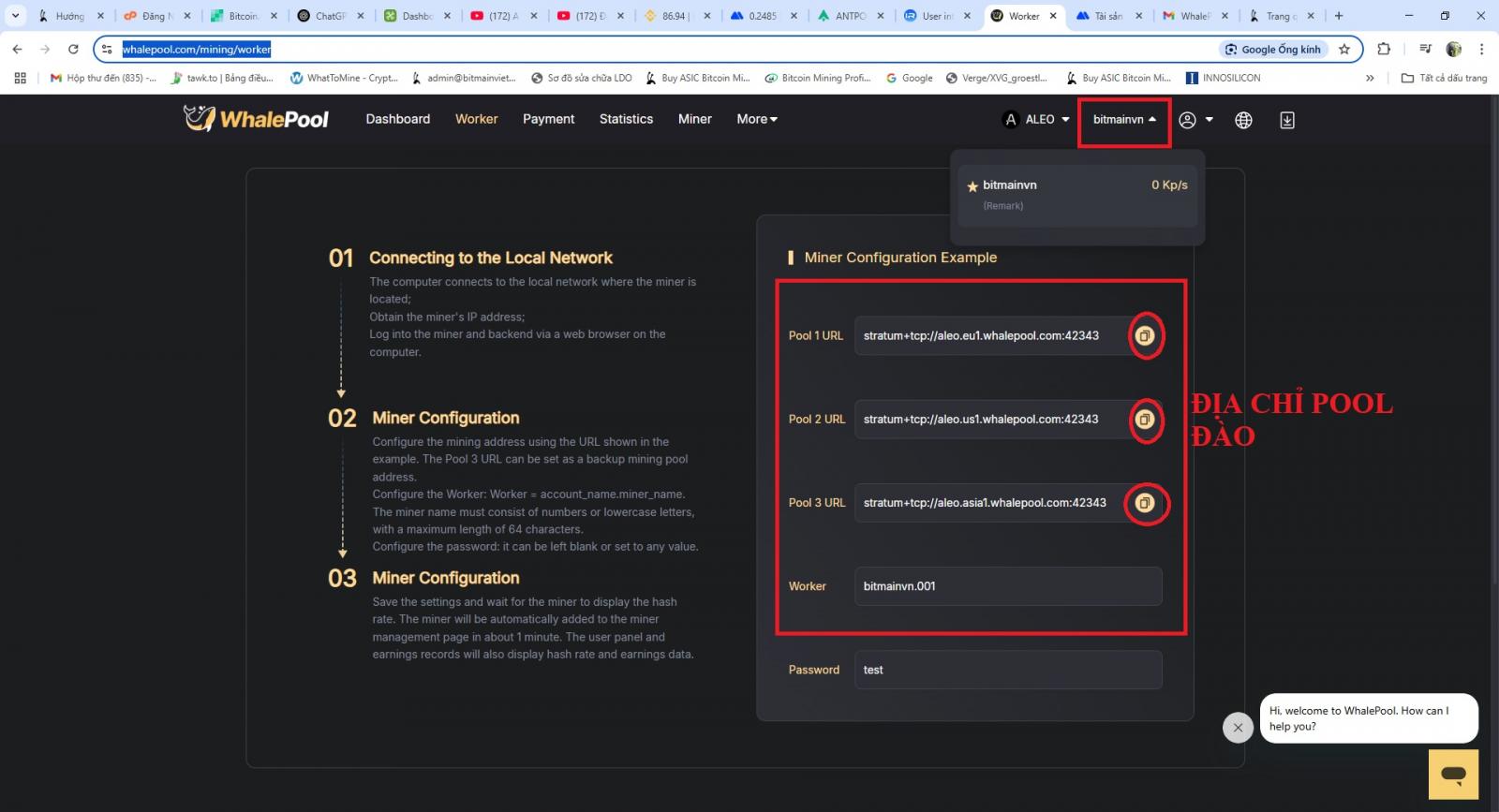Open the user account profile icon
Image resolution: width=1499 pixels, height=812 pixels.
1187,120
